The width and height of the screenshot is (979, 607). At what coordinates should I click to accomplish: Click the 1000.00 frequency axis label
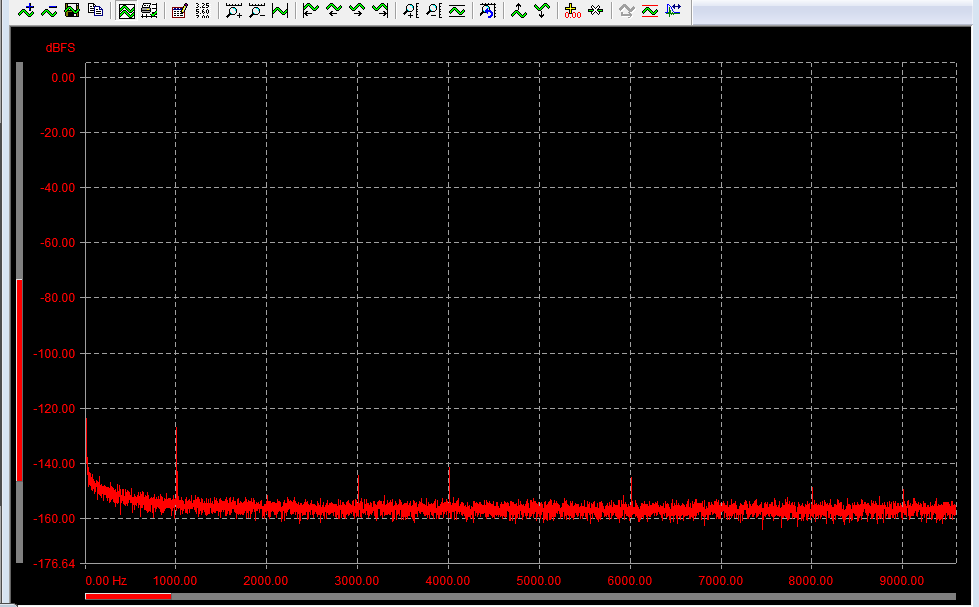coord(175,581)
